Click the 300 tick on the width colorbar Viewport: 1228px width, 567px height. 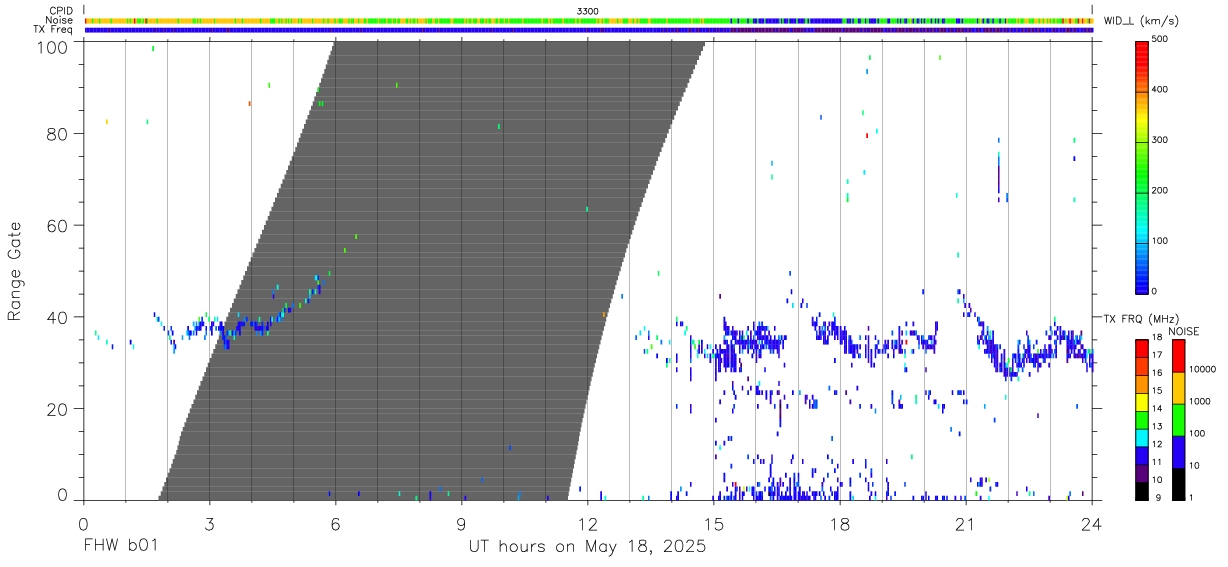click(1160, 141)
